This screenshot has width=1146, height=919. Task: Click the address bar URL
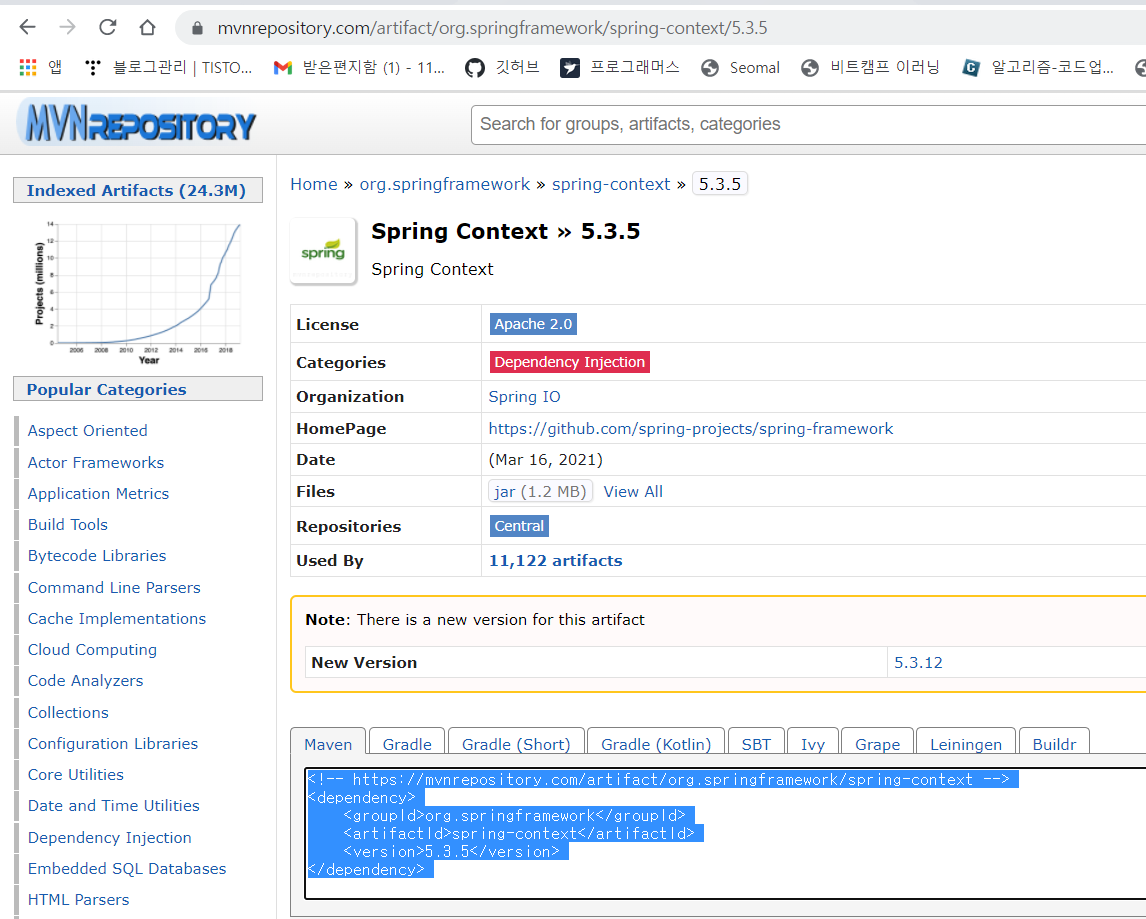(x=492, y=28)
